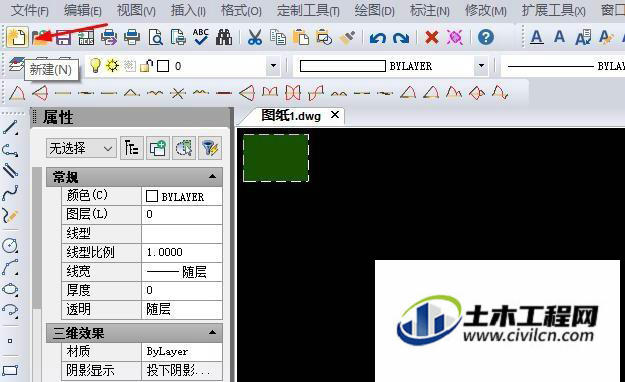Click the pink Purge icon
625x382 pixels.
(x=455, y=37)
